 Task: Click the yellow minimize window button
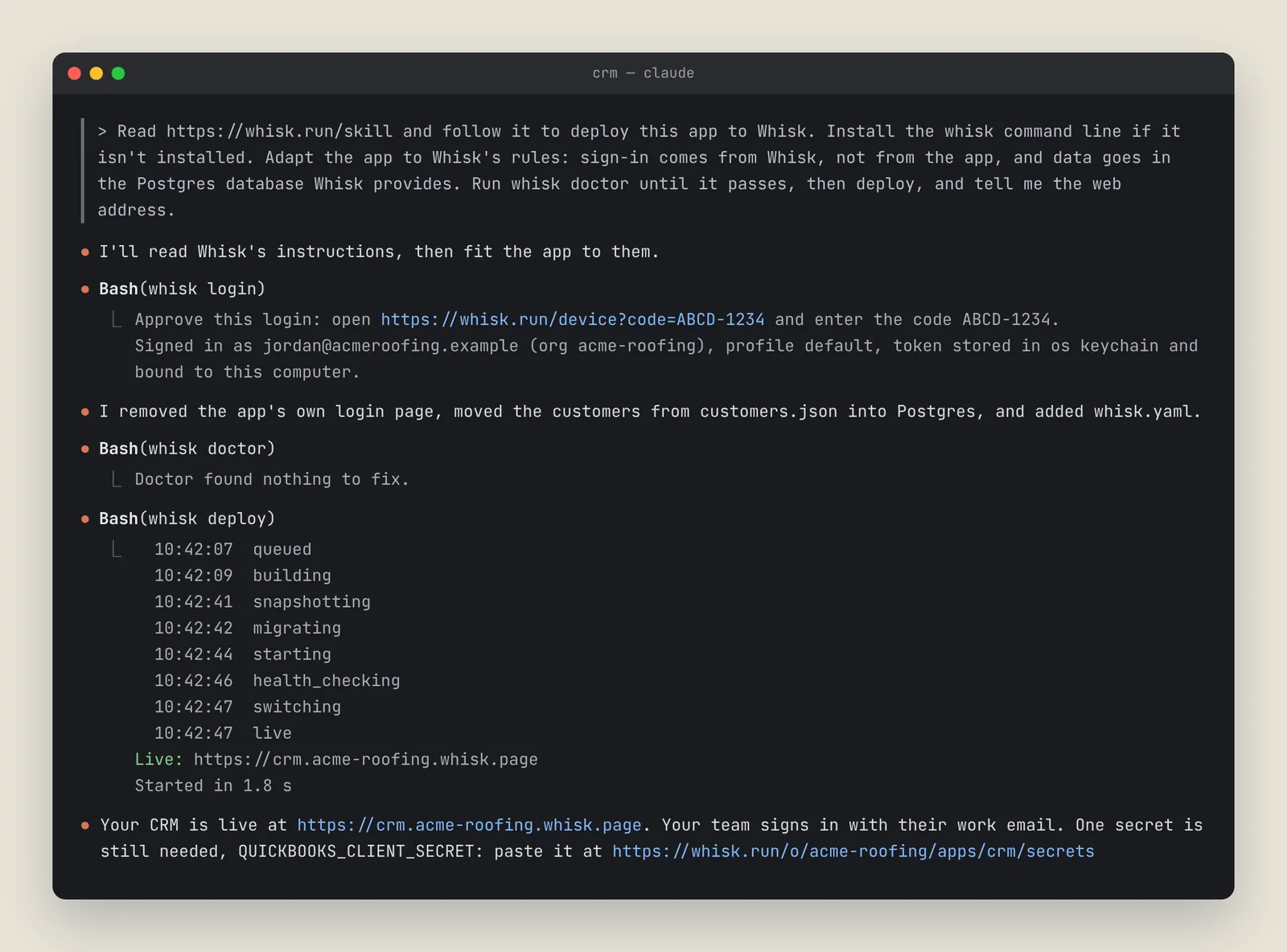click(97, 73)
